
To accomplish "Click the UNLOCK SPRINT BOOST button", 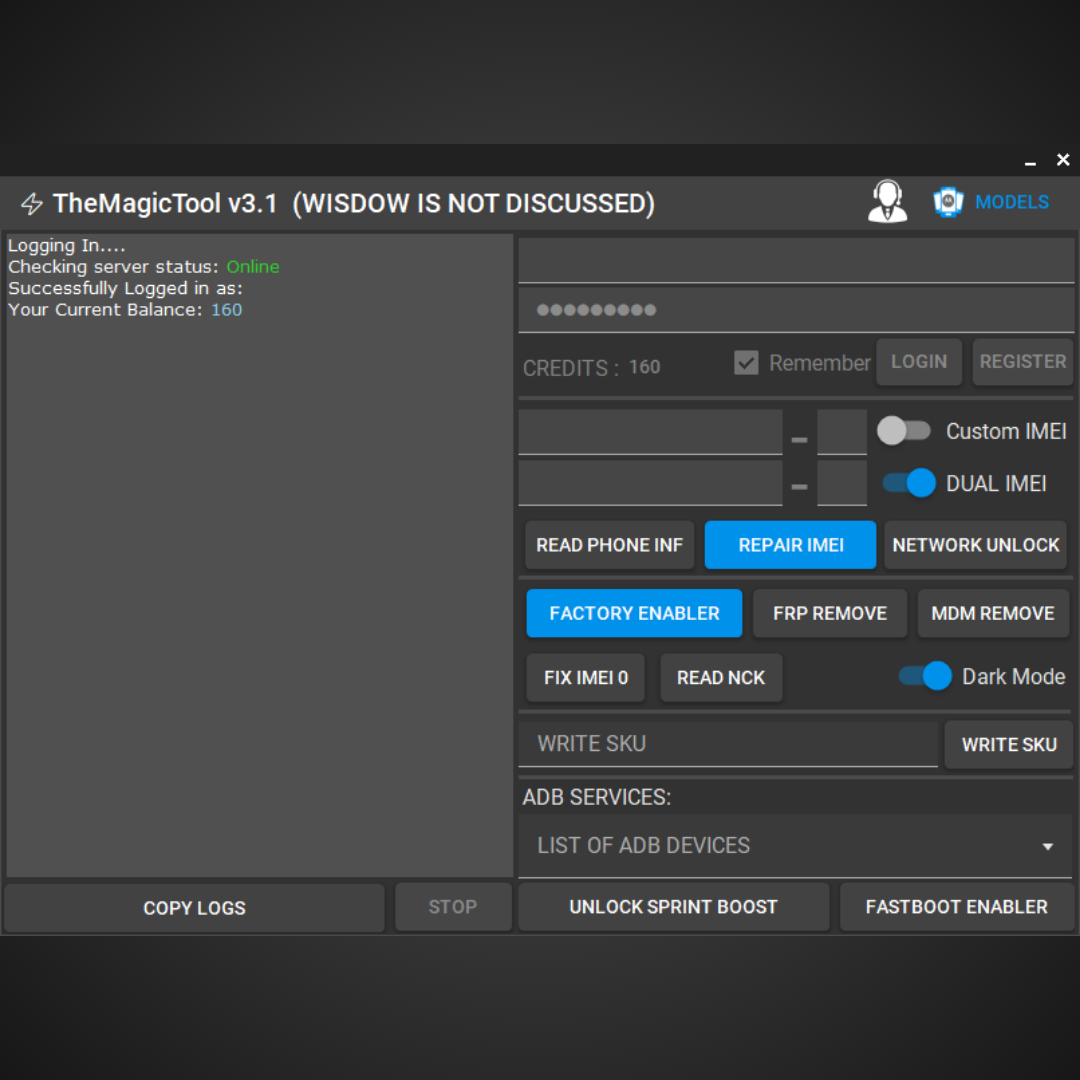I will click(x=673, y=907).
